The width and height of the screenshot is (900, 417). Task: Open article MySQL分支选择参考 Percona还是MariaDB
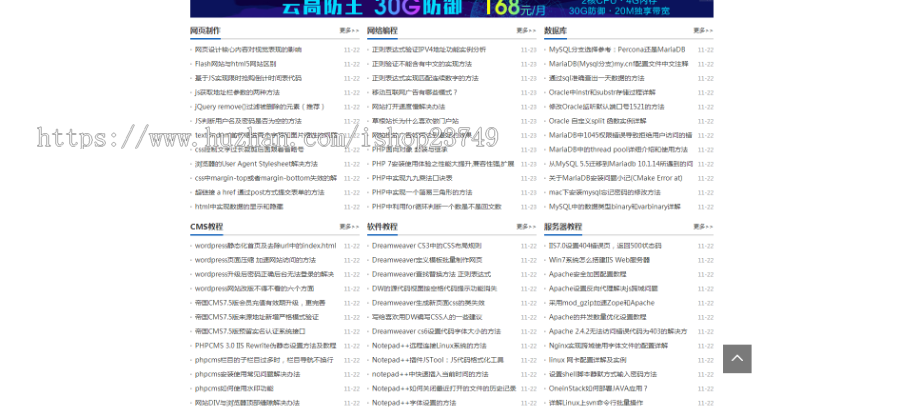point(617,49)
